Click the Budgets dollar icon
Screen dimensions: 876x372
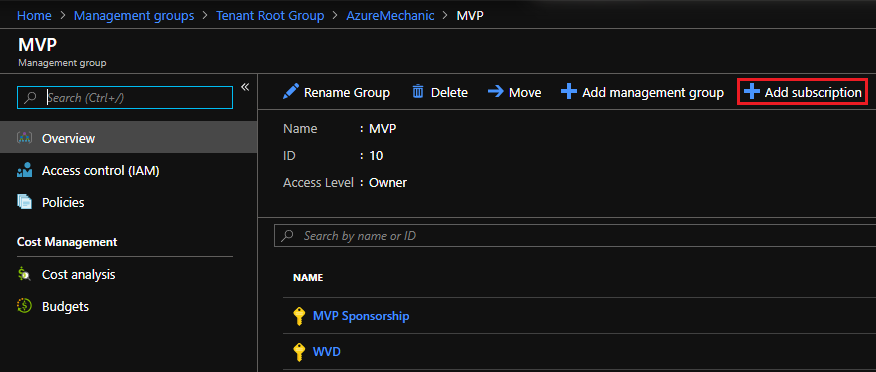[x=25, y=306]
